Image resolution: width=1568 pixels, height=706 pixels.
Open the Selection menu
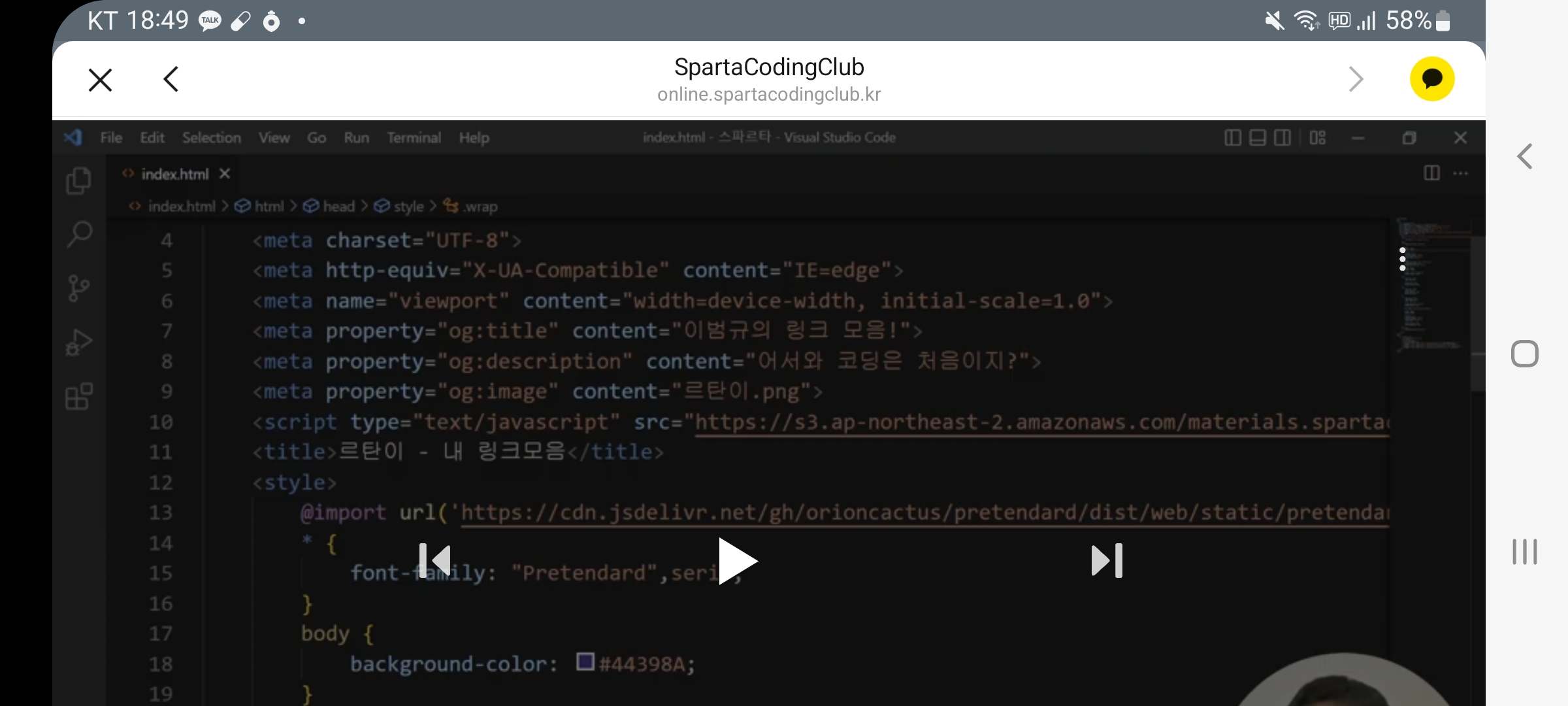coord(212,138)
